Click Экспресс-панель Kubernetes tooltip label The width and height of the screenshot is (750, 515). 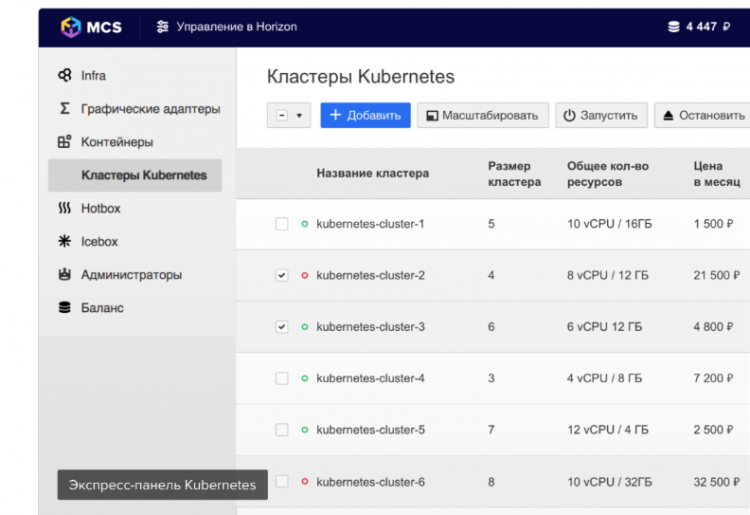[x=163, y=485]
